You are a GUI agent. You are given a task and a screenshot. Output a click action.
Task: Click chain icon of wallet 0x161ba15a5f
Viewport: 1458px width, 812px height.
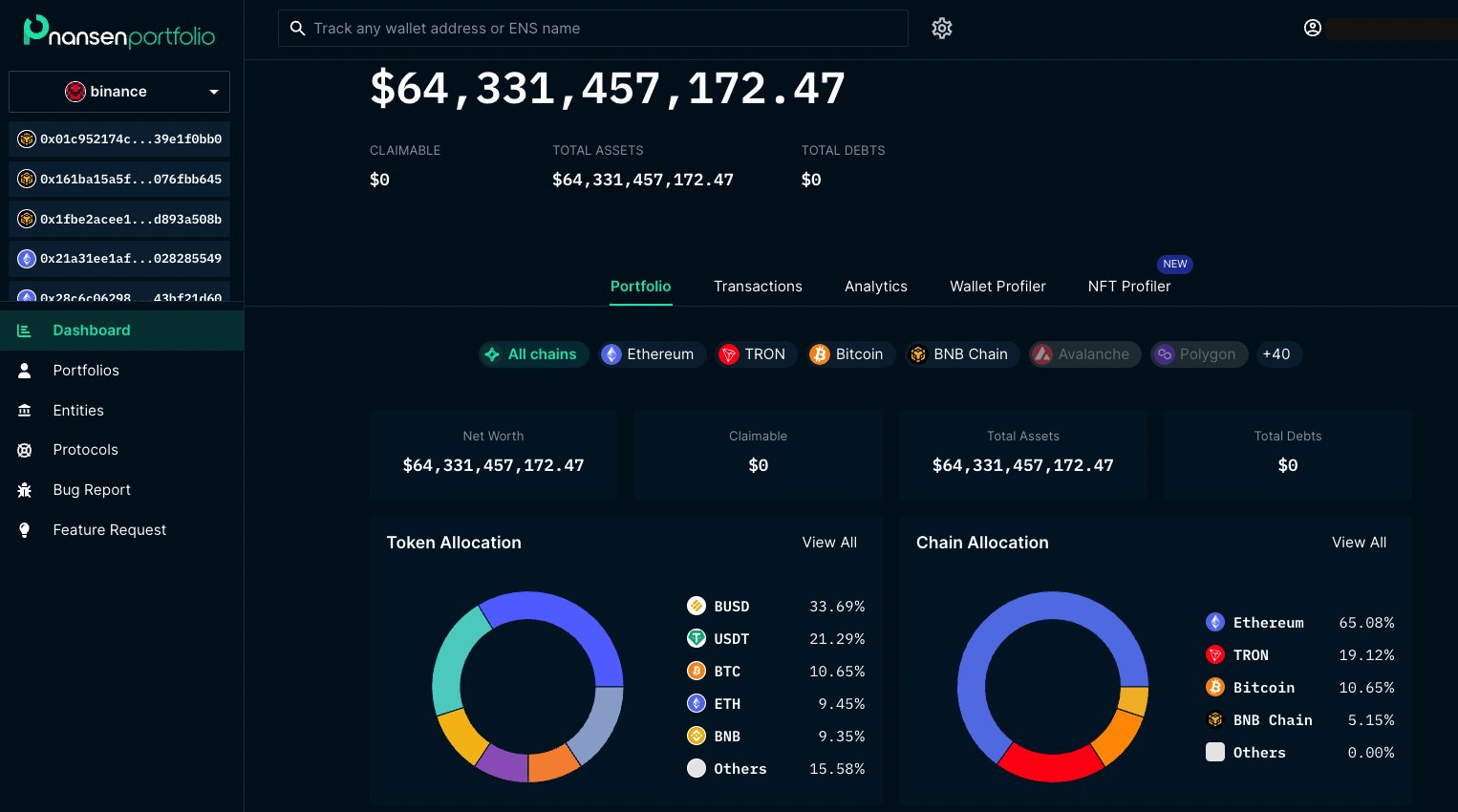pos(27,180)
